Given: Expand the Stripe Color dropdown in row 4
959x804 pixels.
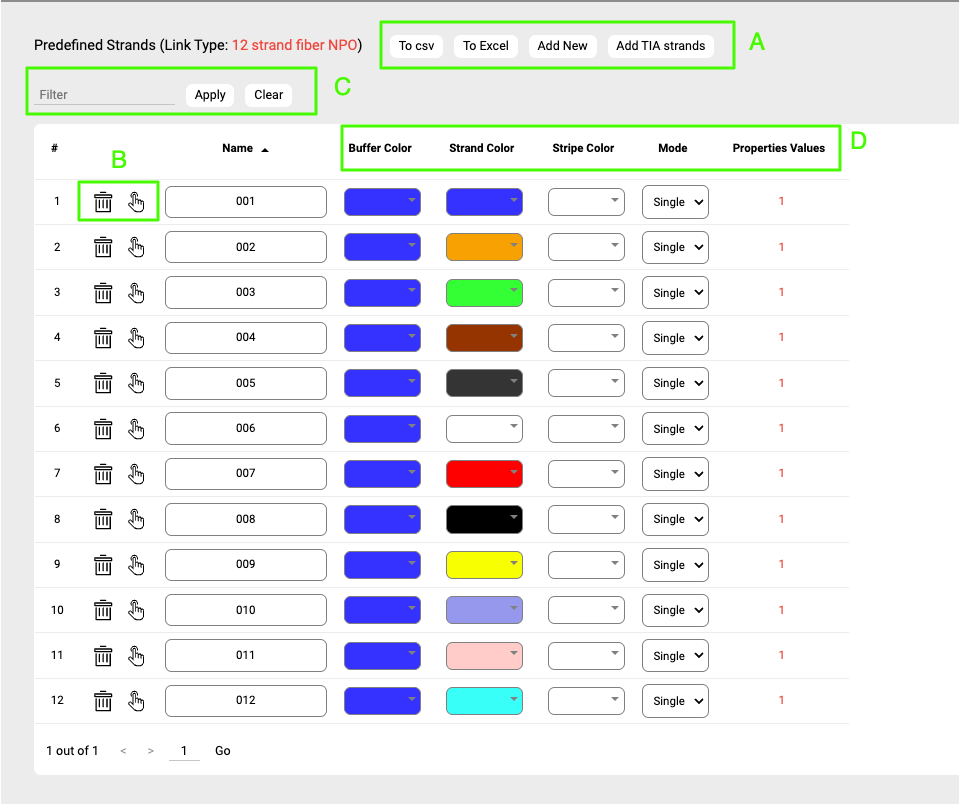Looking at the screenshot, I should click(x=586, y=338).
